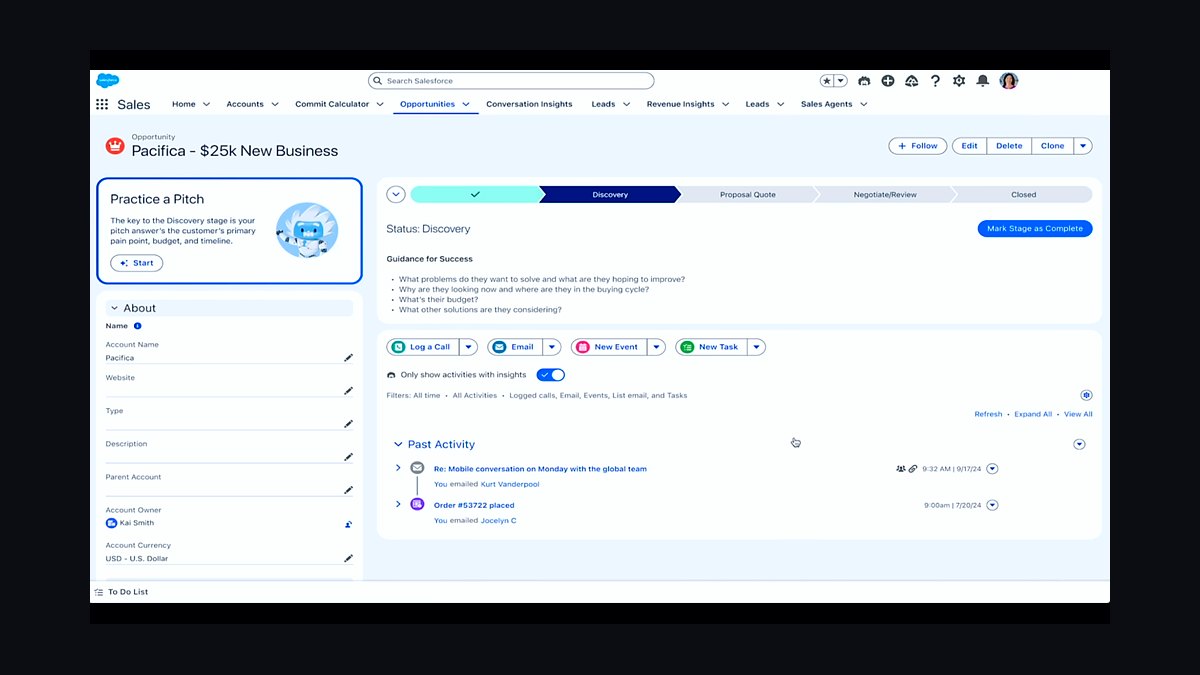Click the Name info icon
This screenshot has height=675, width=1200.
138,326
